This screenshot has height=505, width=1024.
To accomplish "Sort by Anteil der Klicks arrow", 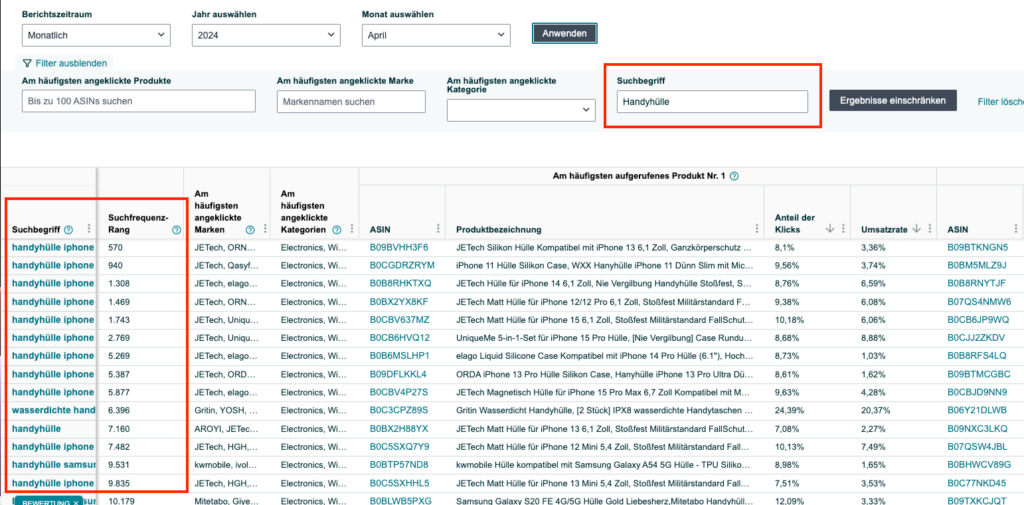I will 830,228.
